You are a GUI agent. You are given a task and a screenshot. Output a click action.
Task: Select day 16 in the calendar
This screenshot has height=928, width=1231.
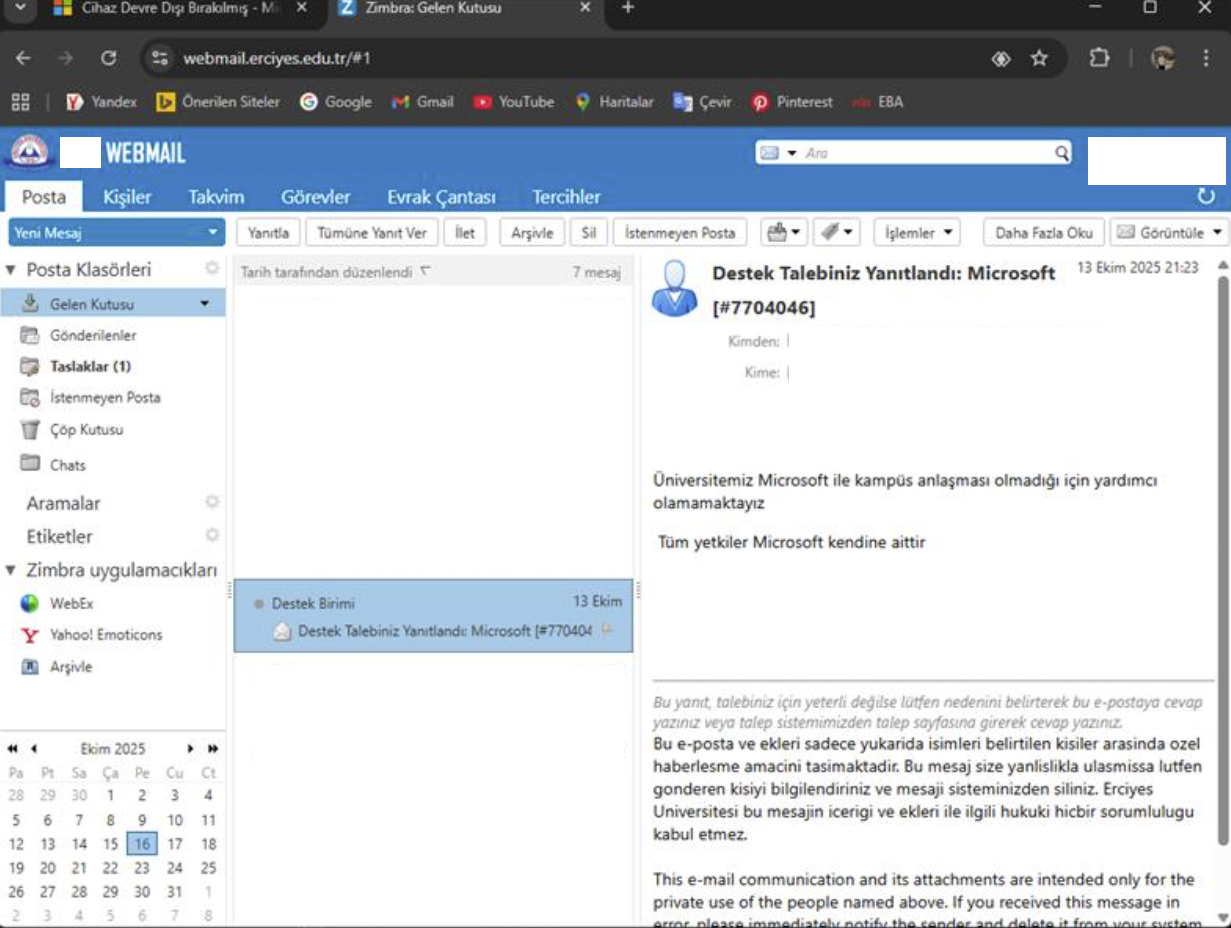pos(142,843)
